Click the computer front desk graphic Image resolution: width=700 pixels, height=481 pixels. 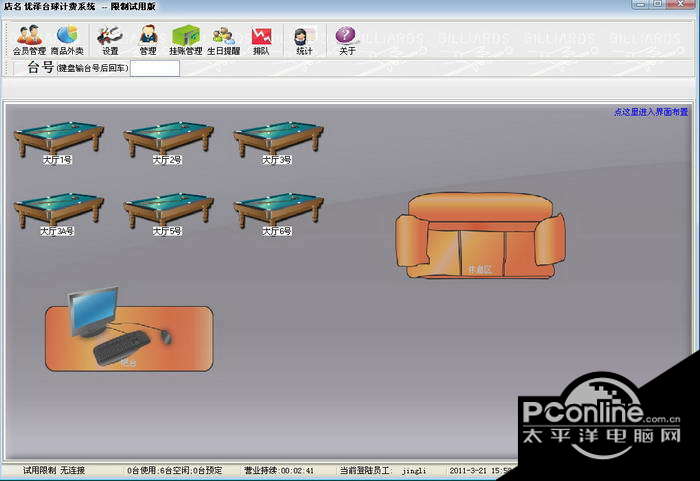129,329
